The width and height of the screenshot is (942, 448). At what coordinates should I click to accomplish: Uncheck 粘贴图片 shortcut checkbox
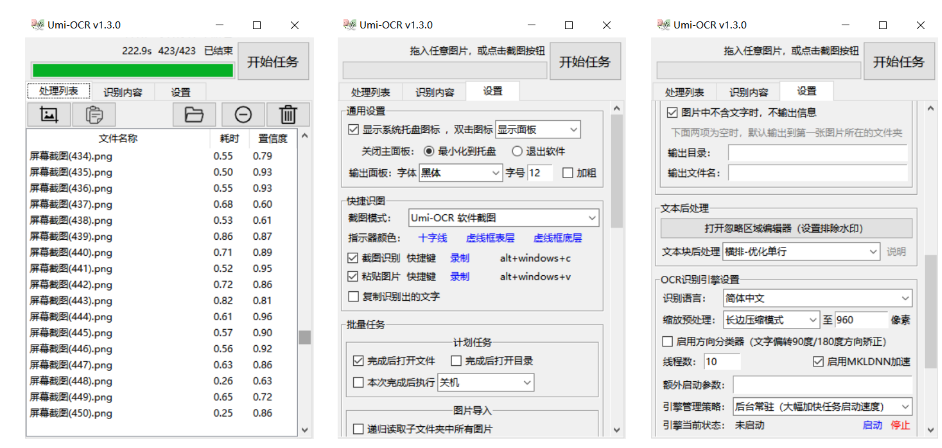tap(353, 277)
